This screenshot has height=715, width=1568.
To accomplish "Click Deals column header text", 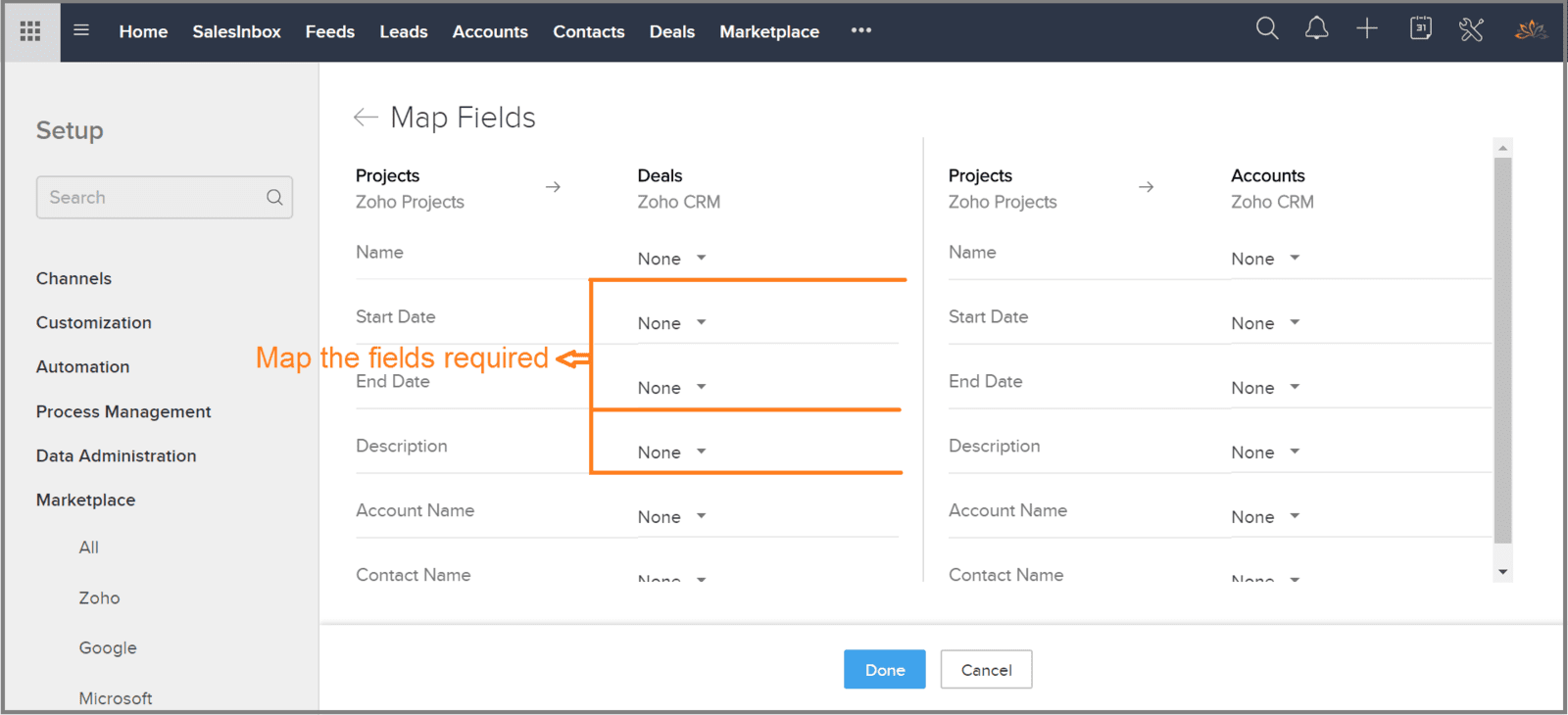I will pos(660,175).
